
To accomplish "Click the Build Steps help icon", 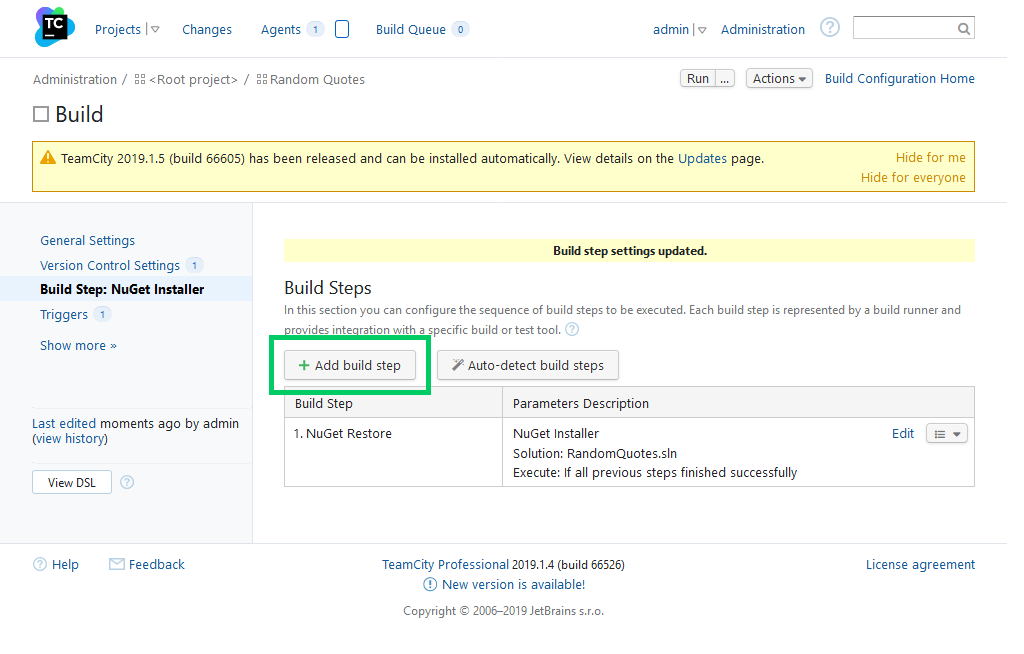I will click(x=572, y=329).
